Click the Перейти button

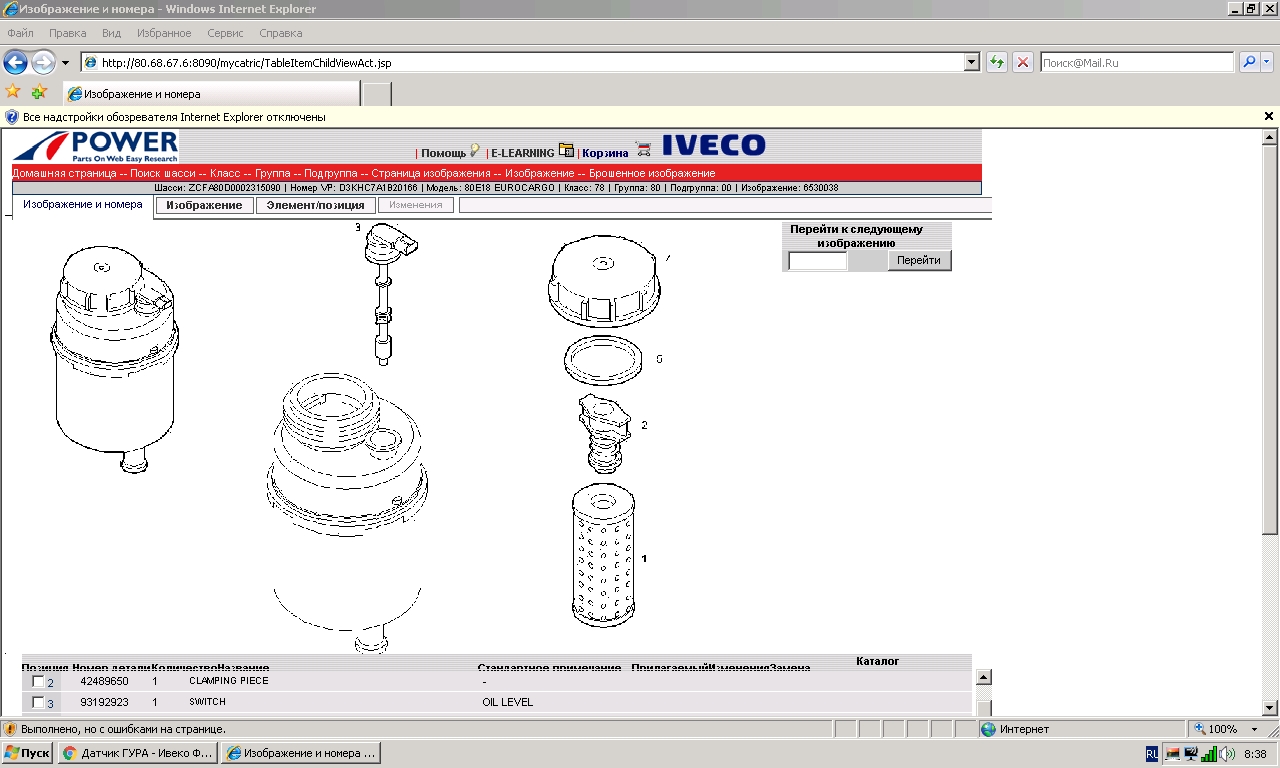[919, 260]
